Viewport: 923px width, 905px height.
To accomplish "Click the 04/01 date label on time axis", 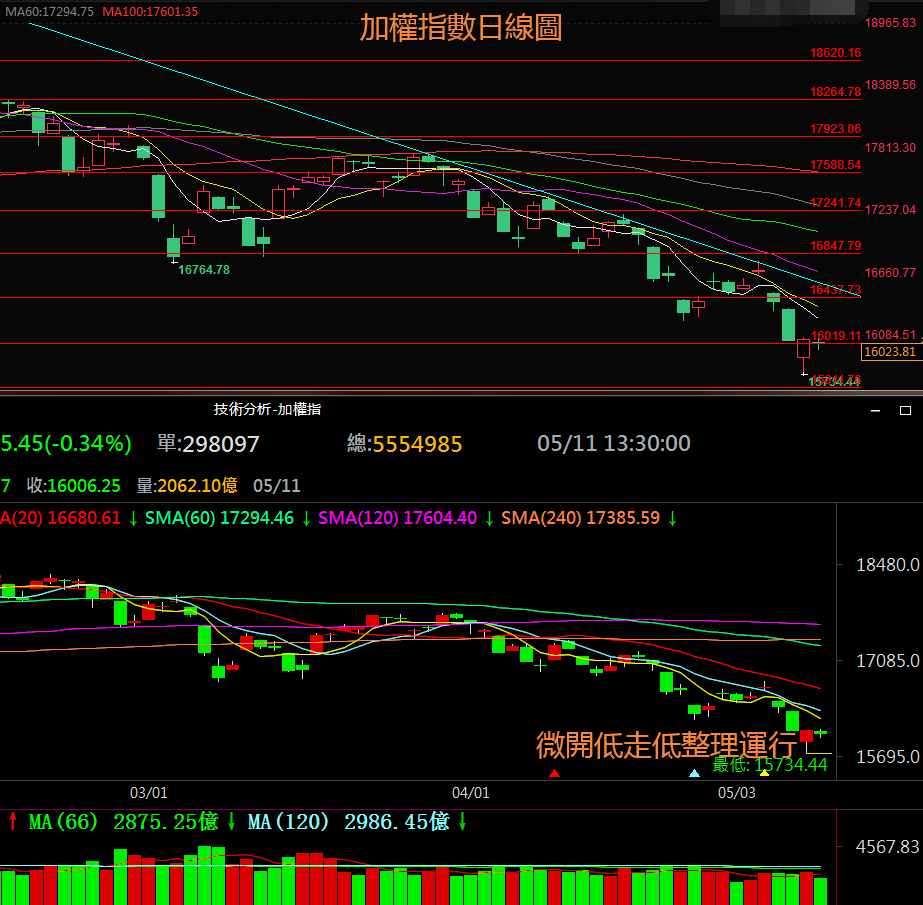I will click(x=471, y=793).
